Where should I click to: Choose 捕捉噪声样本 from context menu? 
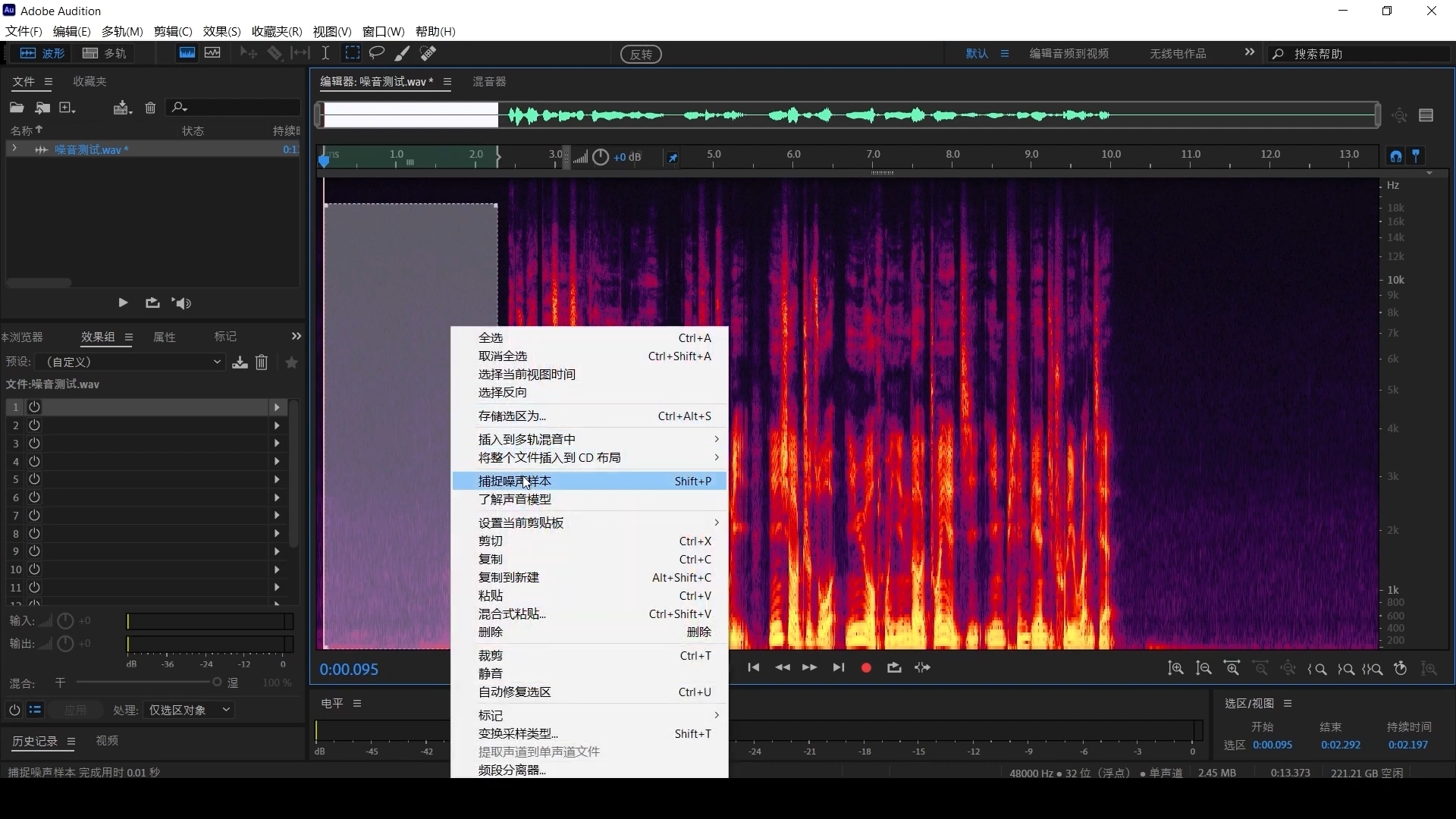(514, 482)
